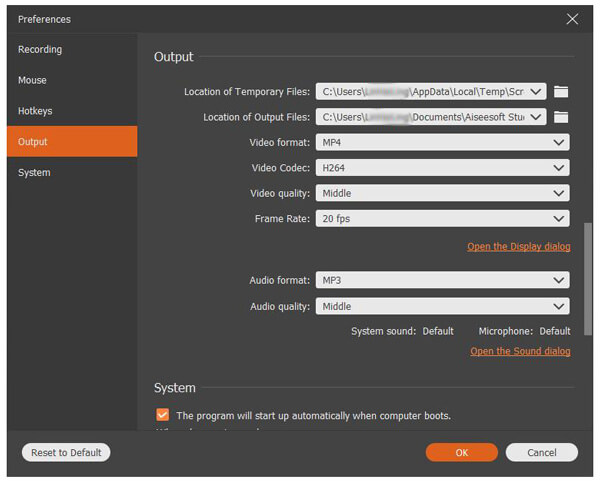
Task: Click the Microphone Default value
Action: [555, 331]
